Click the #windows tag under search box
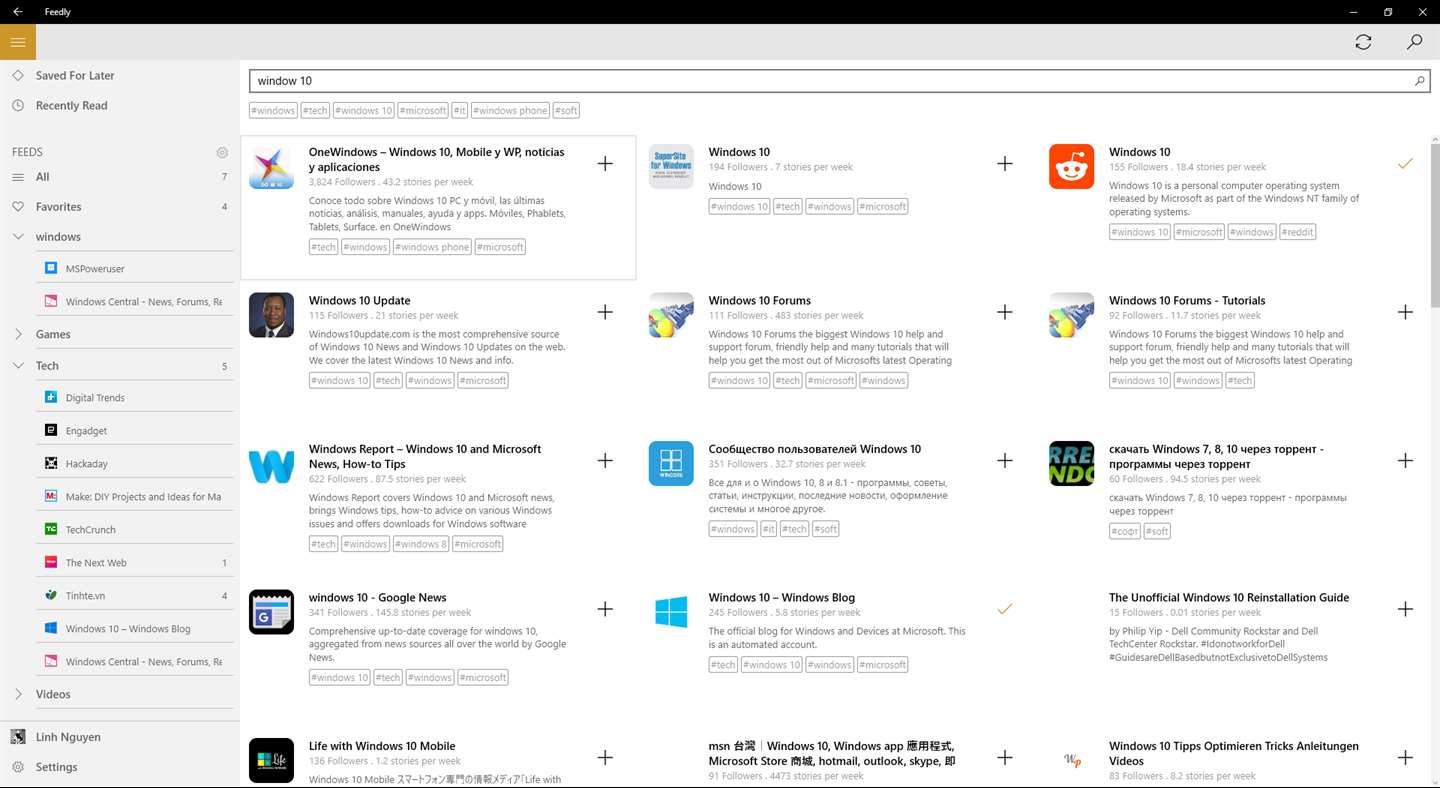Viewport: 1440px width, 788px height. pyautogui.click(x=273, y=111)
